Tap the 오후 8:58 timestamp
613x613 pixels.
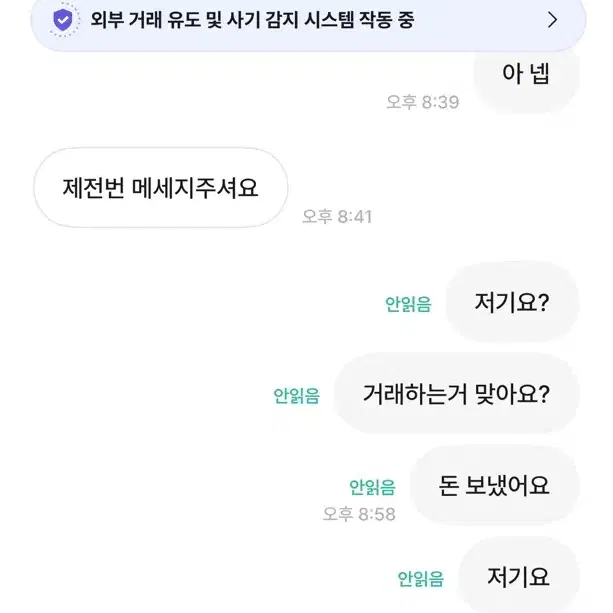[359, 514]
